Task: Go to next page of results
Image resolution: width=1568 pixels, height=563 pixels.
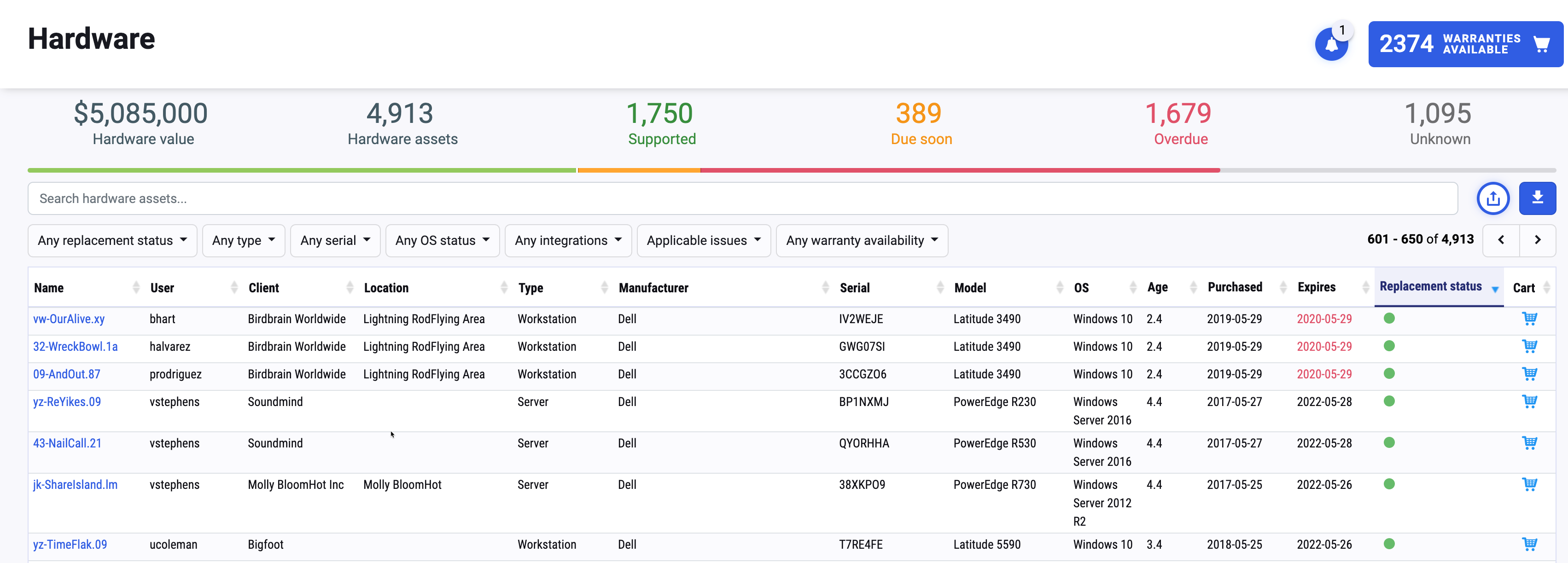Action: 1537,240
